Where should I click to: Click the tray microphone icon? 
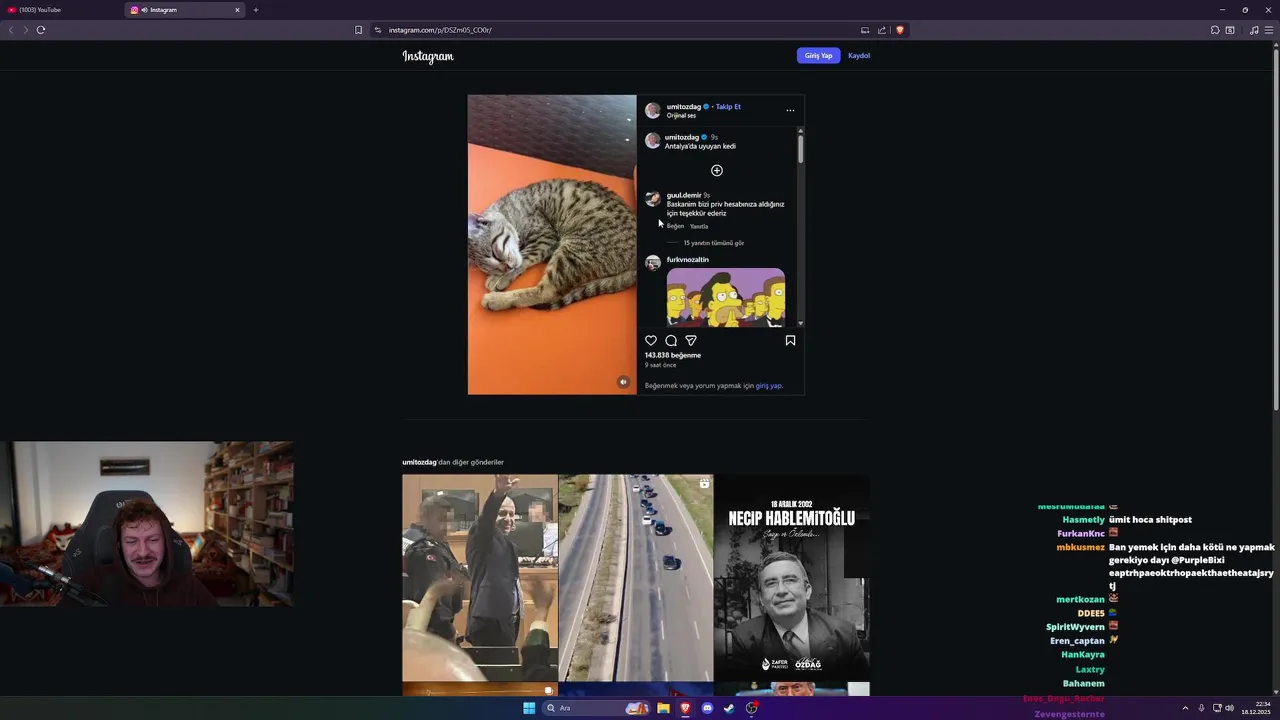(x=1201, y=708)
